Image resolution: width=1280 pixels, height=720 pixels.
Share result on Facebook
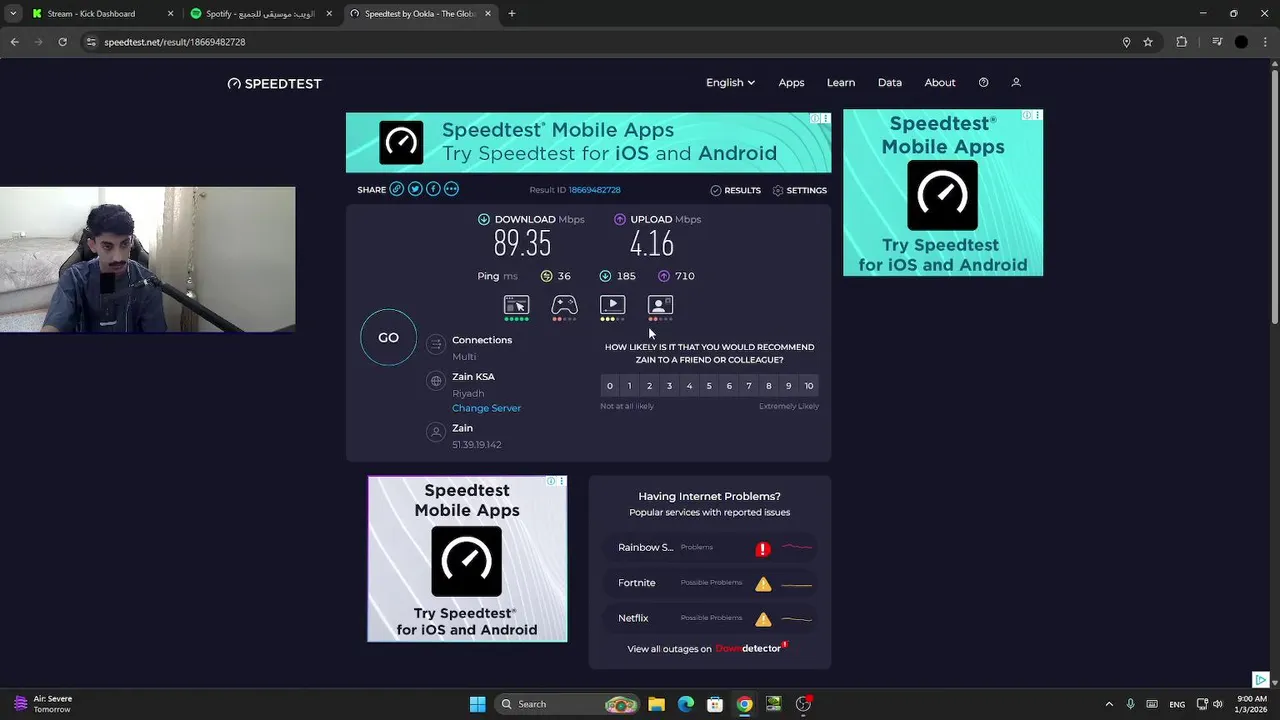click(x=433, y=189)
